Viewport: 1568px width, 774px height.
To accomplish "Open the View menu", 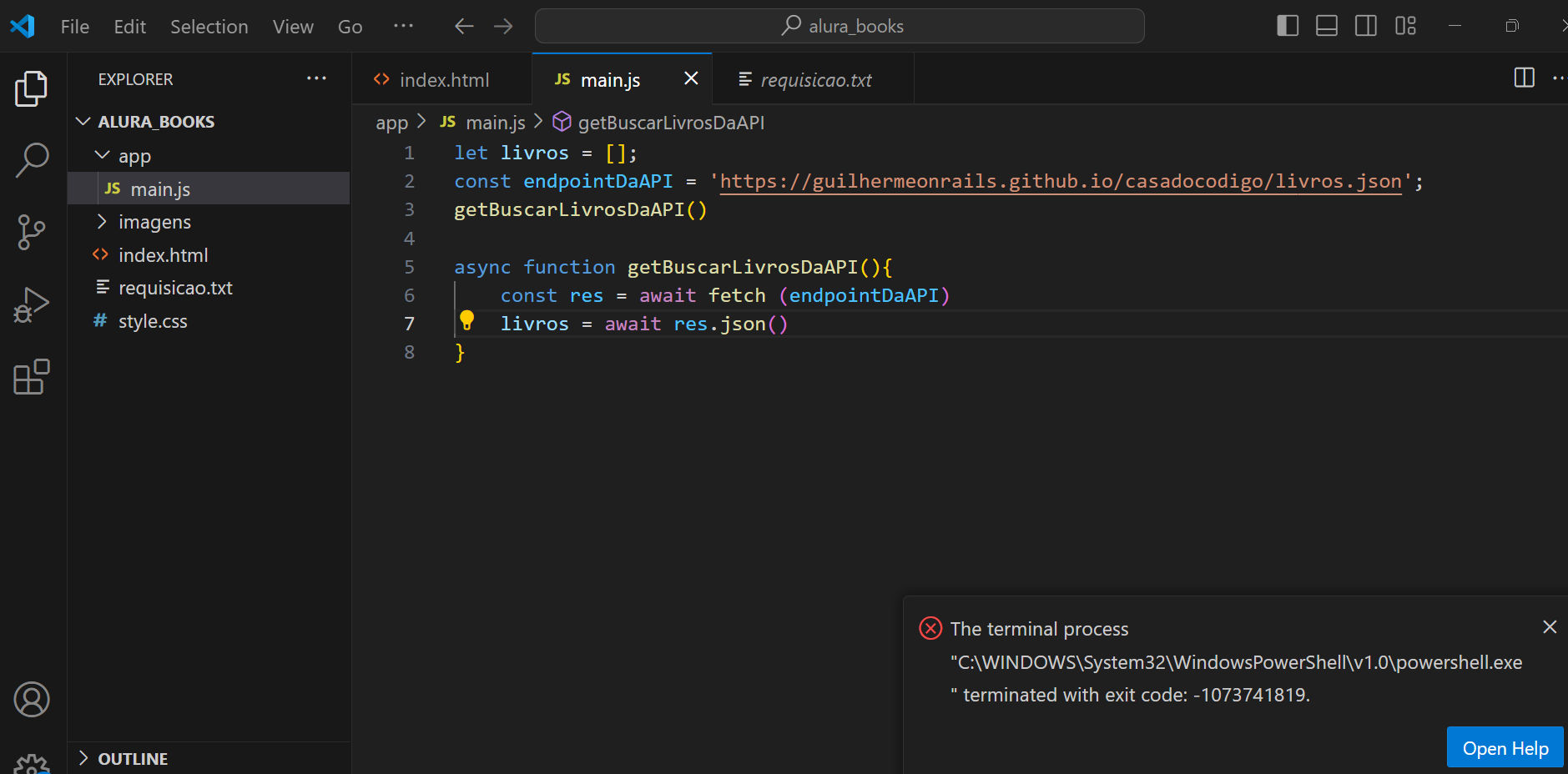I will (x=293, y=27).
